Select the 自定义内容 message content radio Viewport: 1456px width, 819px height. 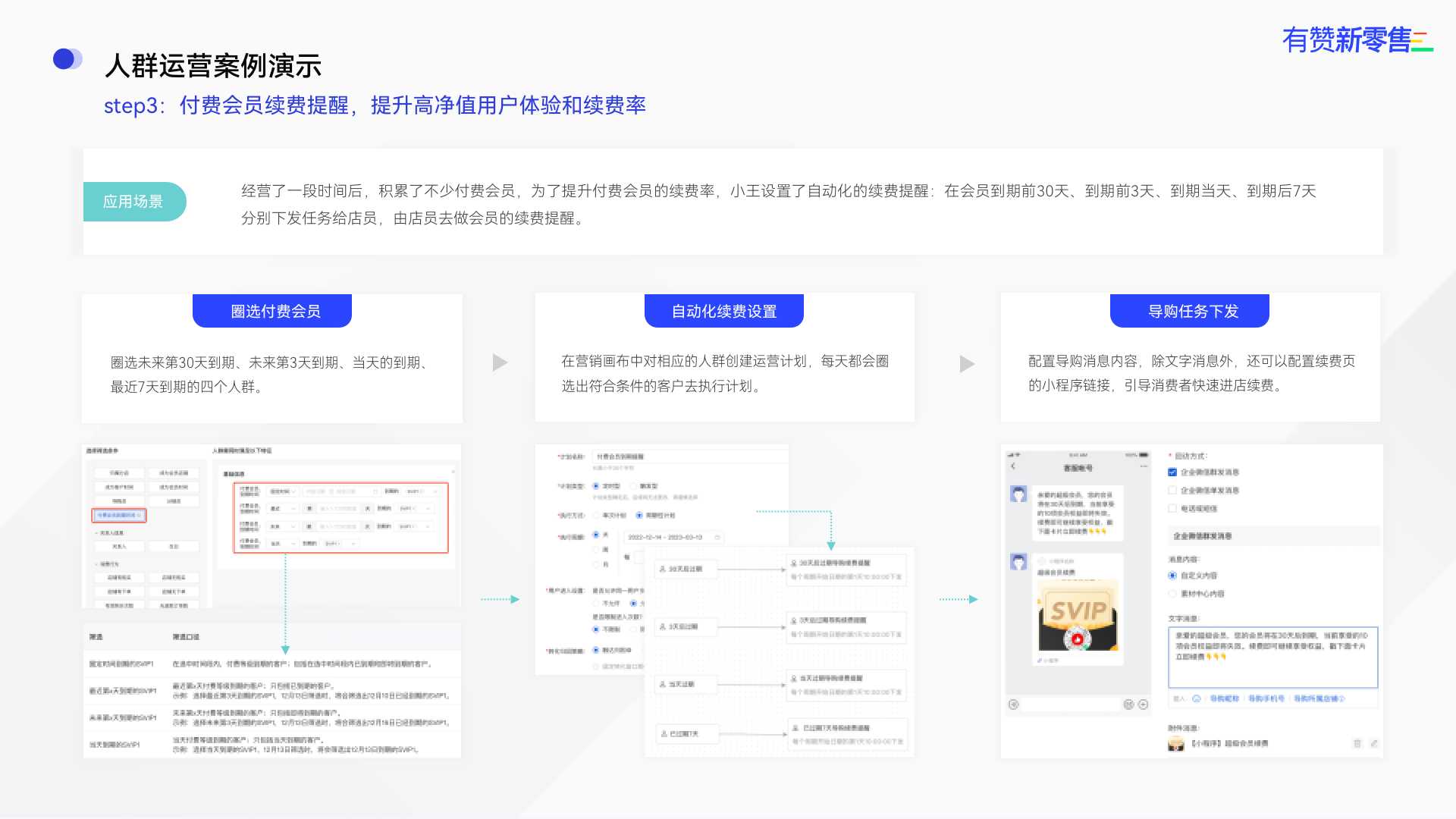coord(1172,576)
